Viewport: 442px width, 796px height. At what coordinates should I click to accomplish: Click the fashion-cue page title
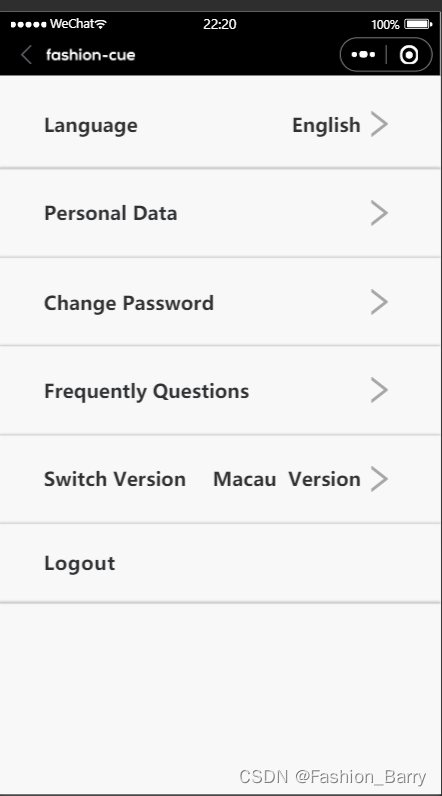click(x=90, y=55)
